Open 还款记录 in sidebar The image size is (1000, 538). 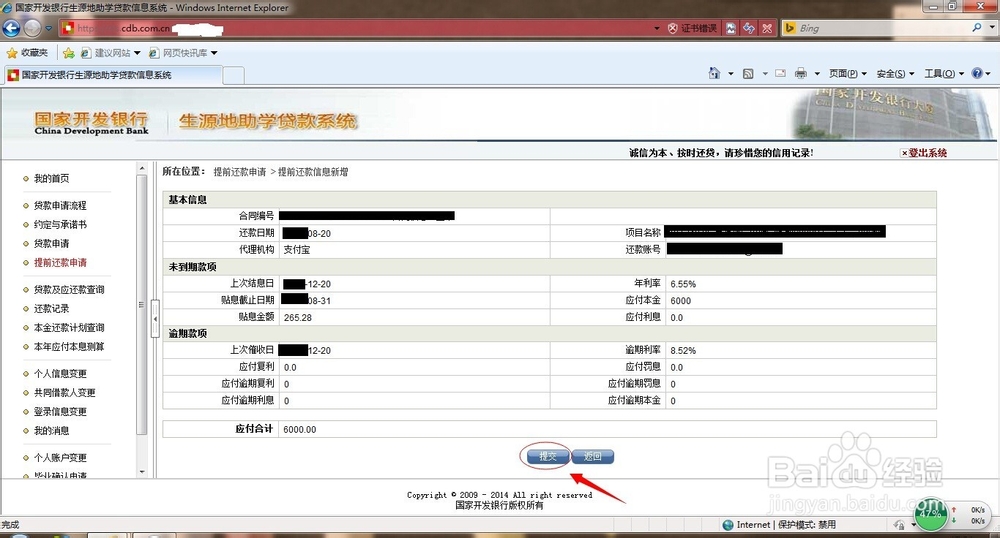51,309
